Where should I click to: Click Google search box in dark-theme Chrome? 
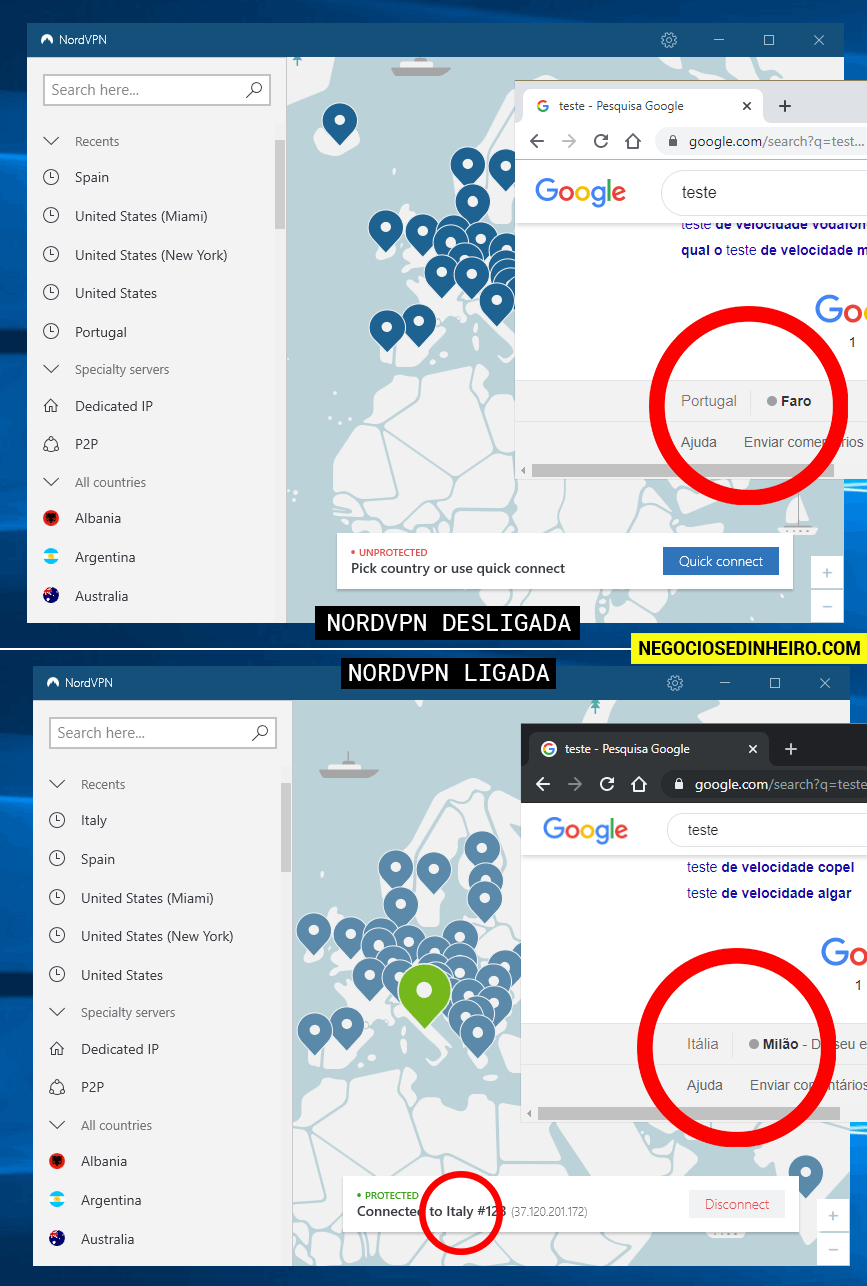pos(767,830)
